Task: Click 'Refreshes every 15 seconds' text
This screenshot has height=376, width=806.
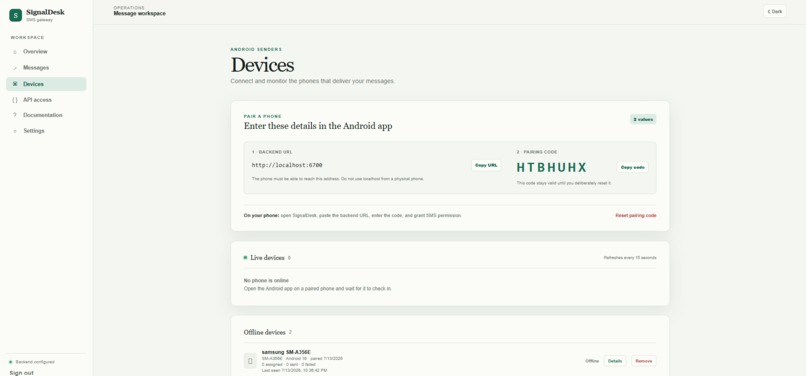Action: 630,258
